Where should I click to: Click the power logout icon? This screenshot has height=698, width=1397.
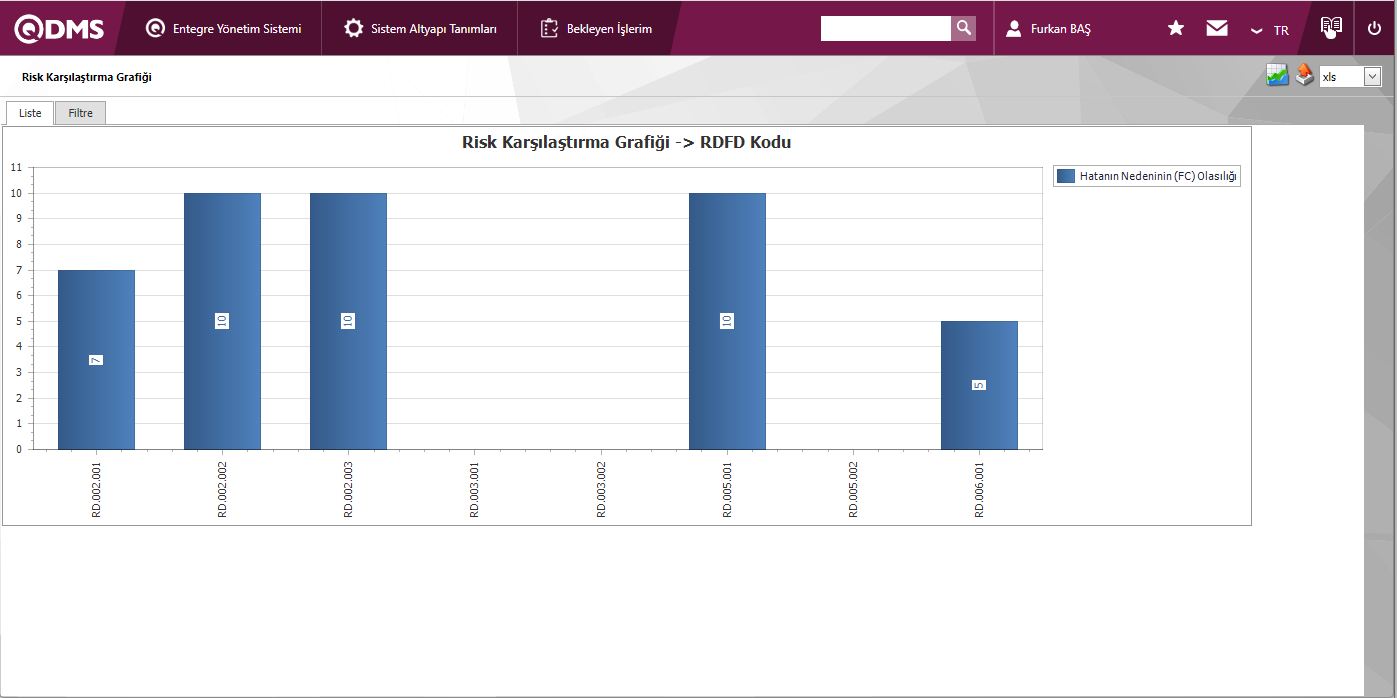[1374, 29]
